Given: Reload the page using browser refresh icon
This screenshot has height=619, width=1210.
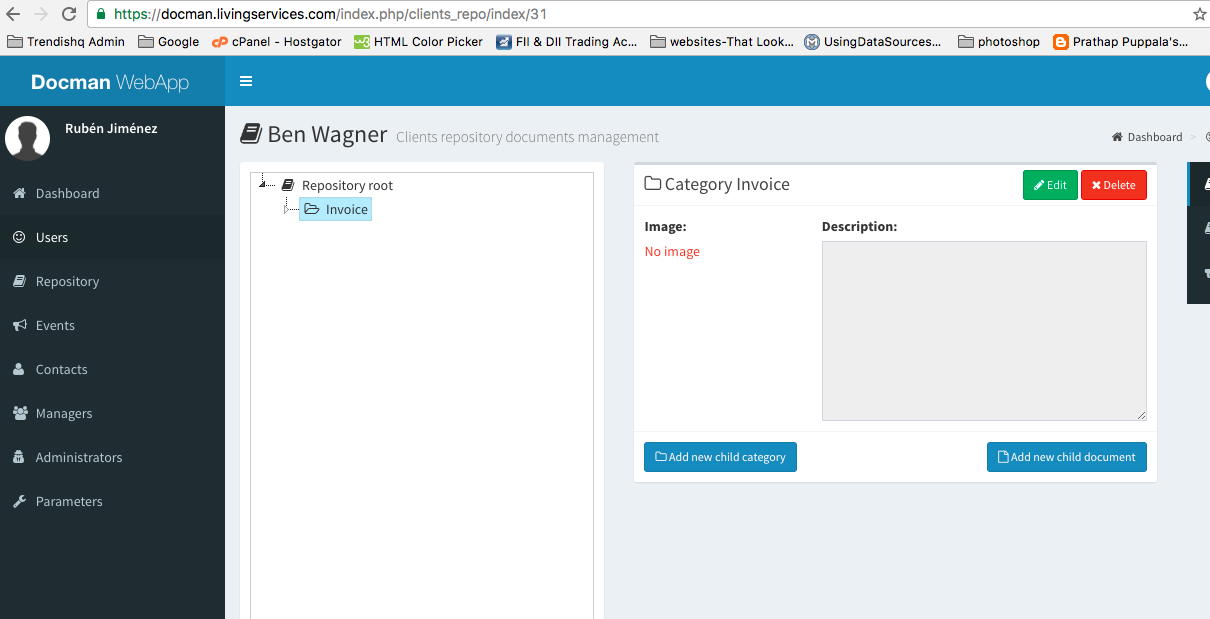Looking at the screenshot, I should point(69,14).
